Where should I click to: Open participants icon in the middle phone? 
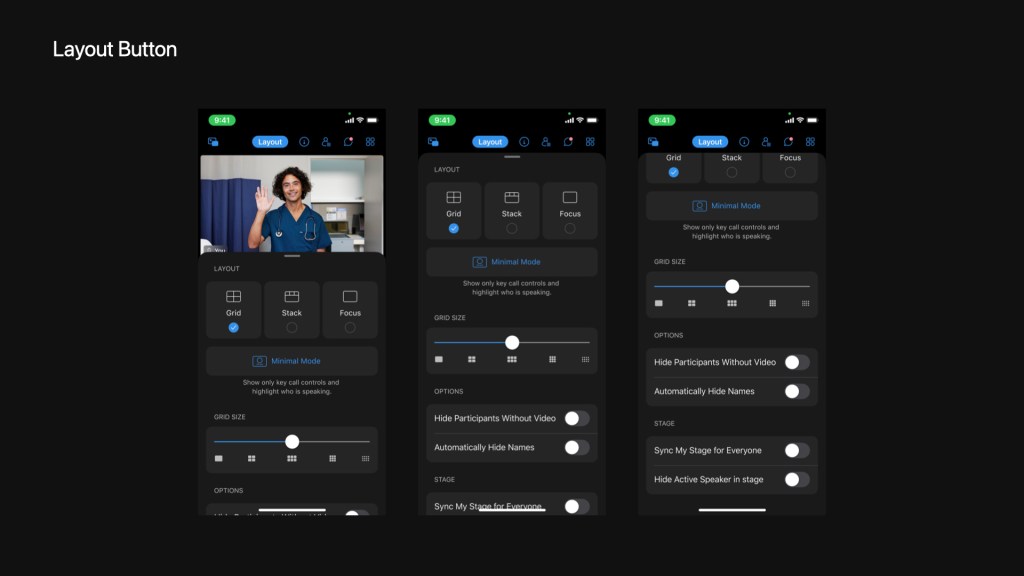[x=546, y=142]
